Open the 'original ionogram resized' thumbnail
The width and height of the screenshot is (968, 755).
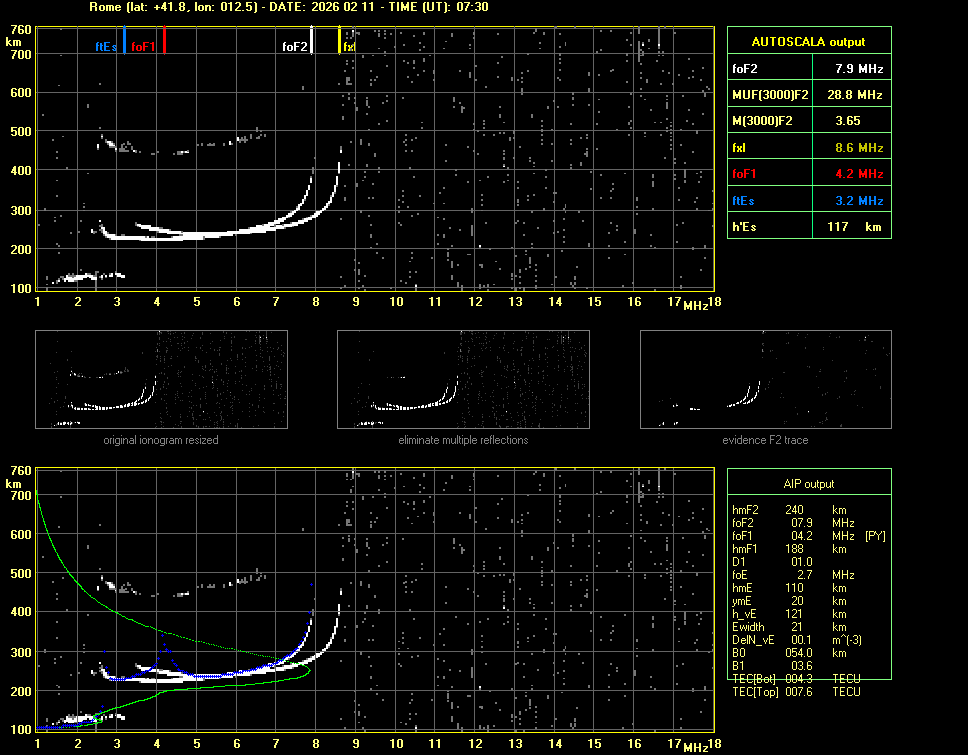161,380
